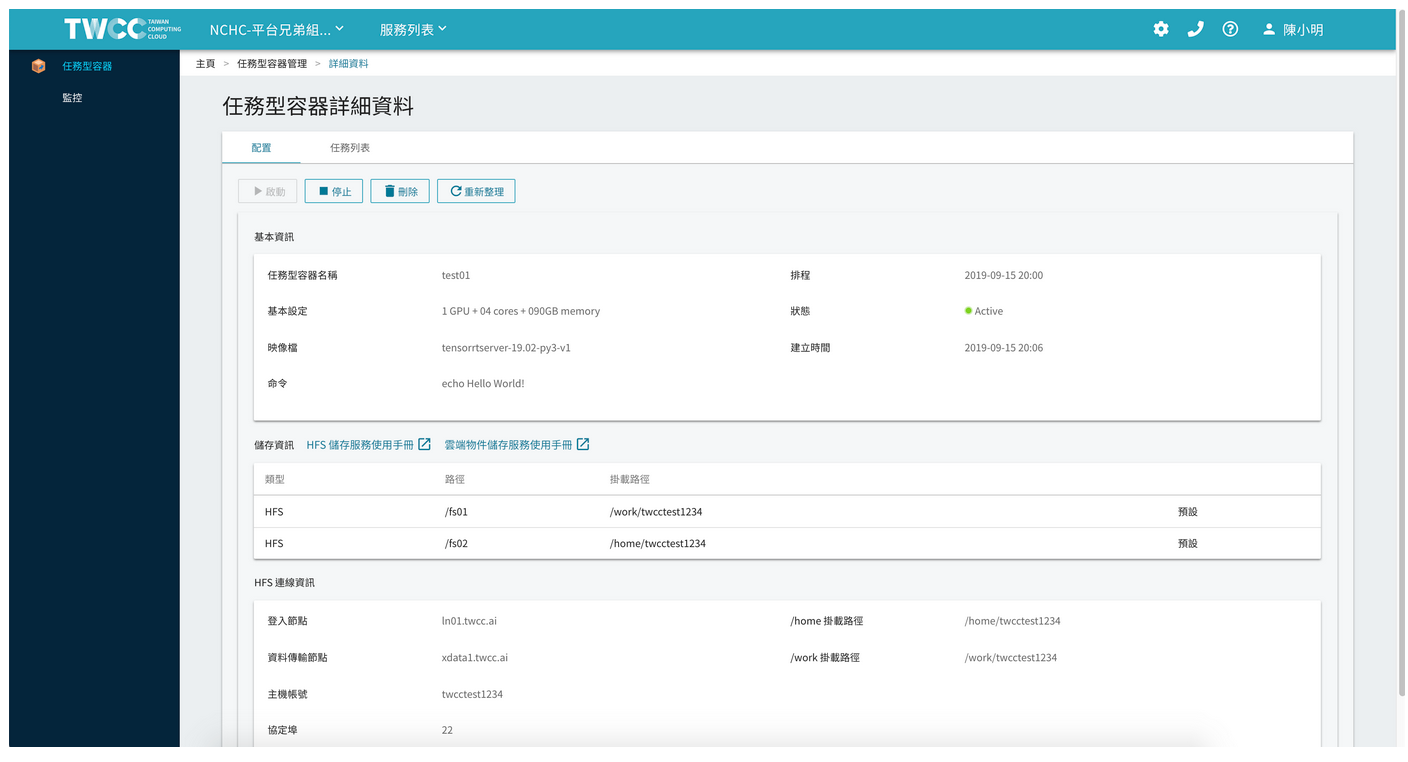Image resolution: width=1408 pixels, height=762 pixels.
Task: Click the /fs02 path cell
Action: (x=456, y=543)
